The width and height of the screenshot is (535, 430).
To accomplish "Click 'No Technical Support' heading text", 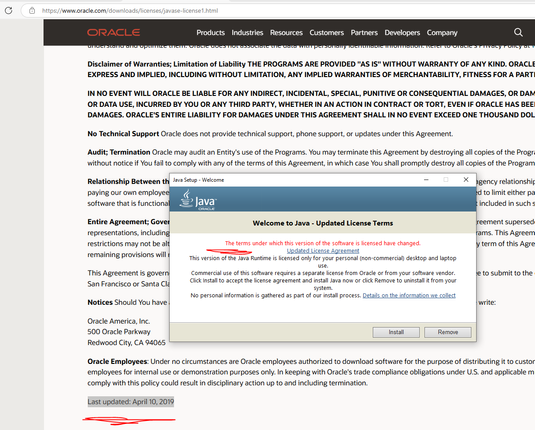I will coord(123,134).
